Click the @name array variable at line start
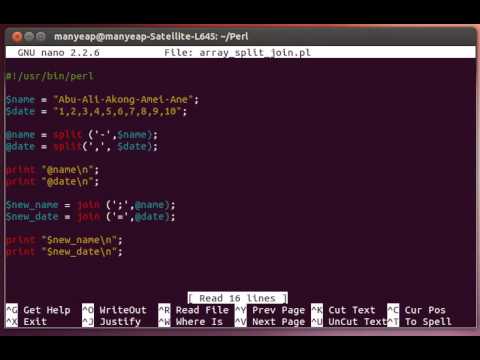Image resolution: width=480 pixels, height=360 pixels. [x=20, y=135]
